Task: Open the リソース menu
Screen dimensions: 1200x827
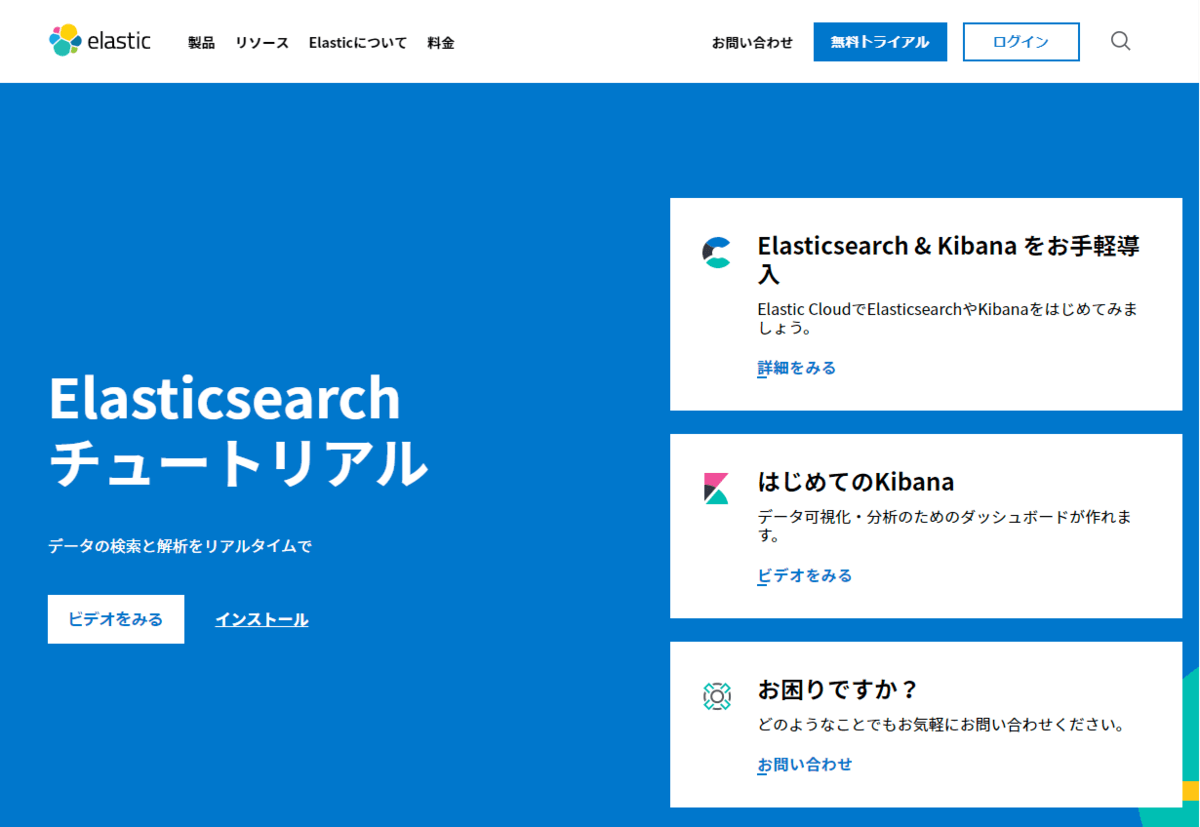Action: point(262,43)
